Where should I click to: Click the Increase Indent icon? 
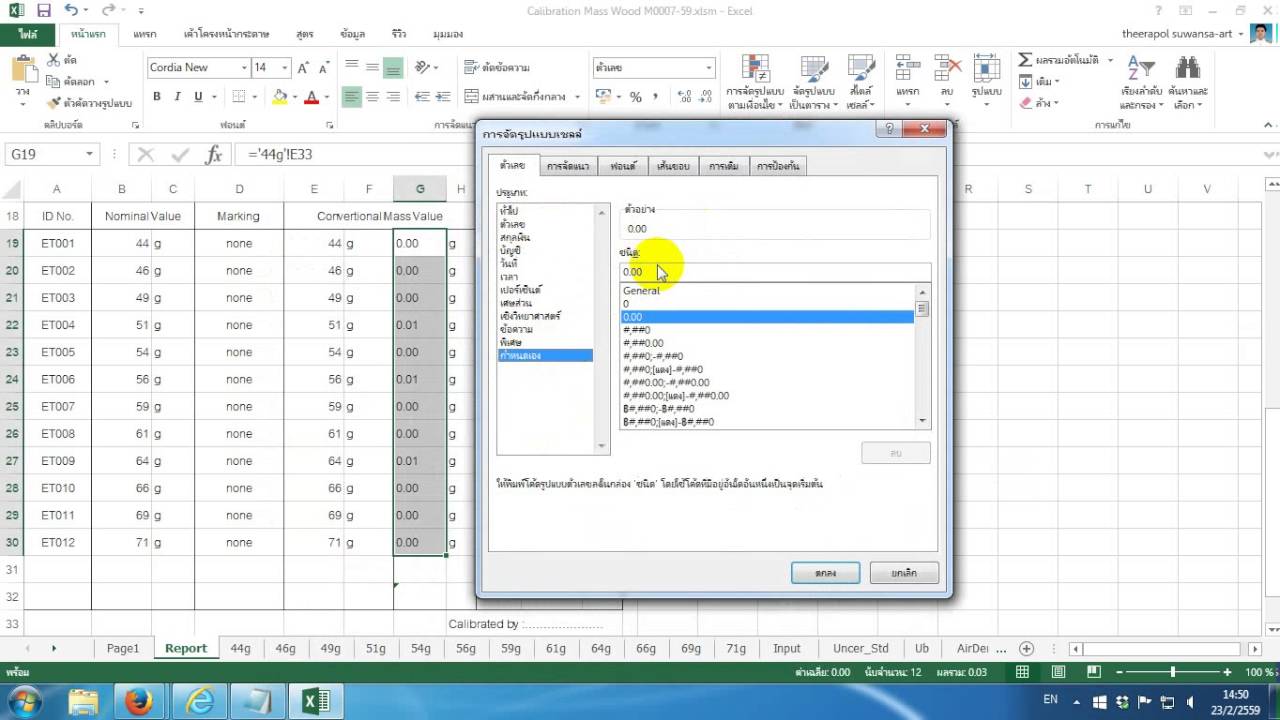click(x=444, y=97)
